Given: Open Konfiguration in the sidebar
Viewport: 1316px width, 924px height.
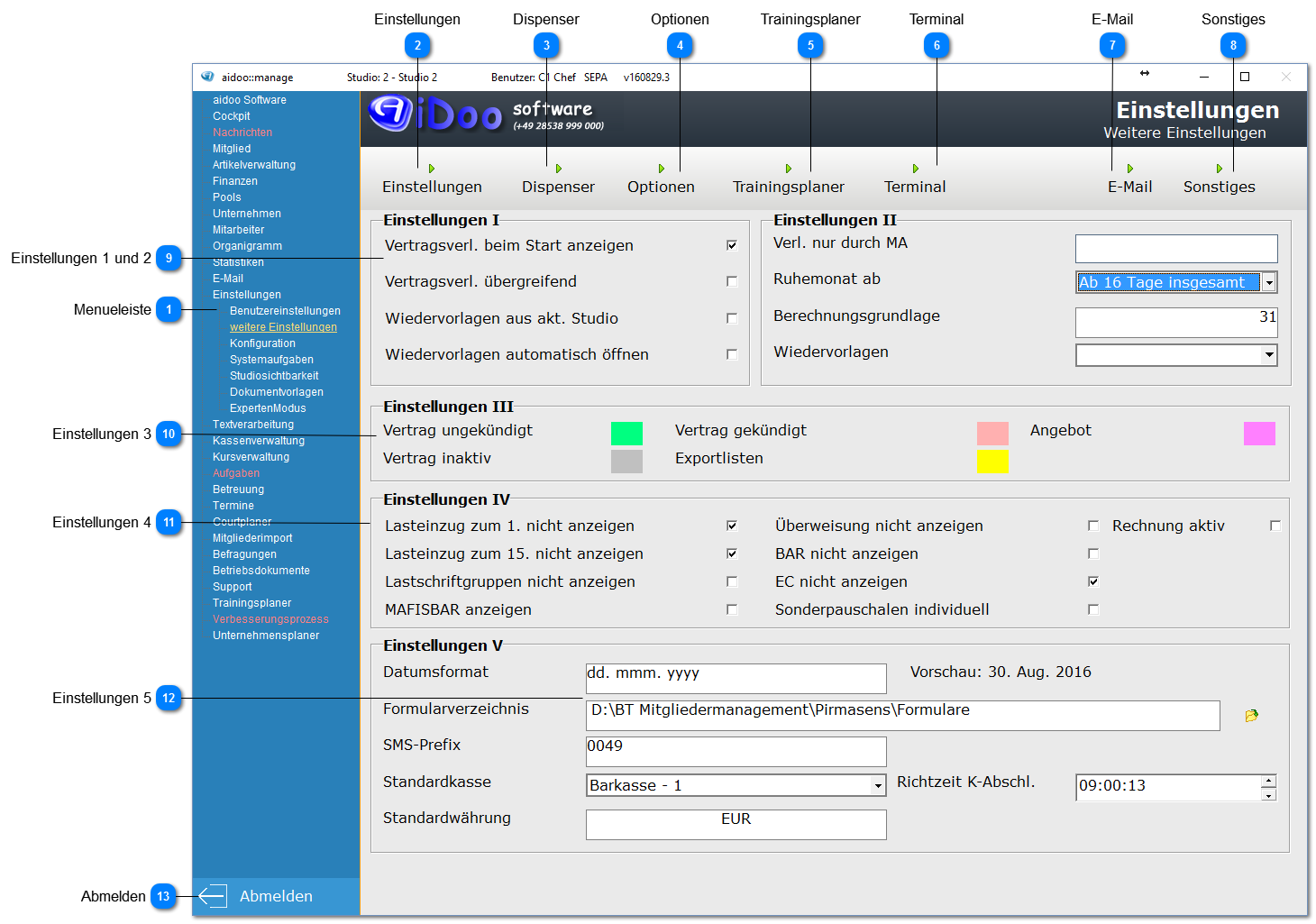Looking at the screenshot, I should pyautogui.click(x=262, y=343).
